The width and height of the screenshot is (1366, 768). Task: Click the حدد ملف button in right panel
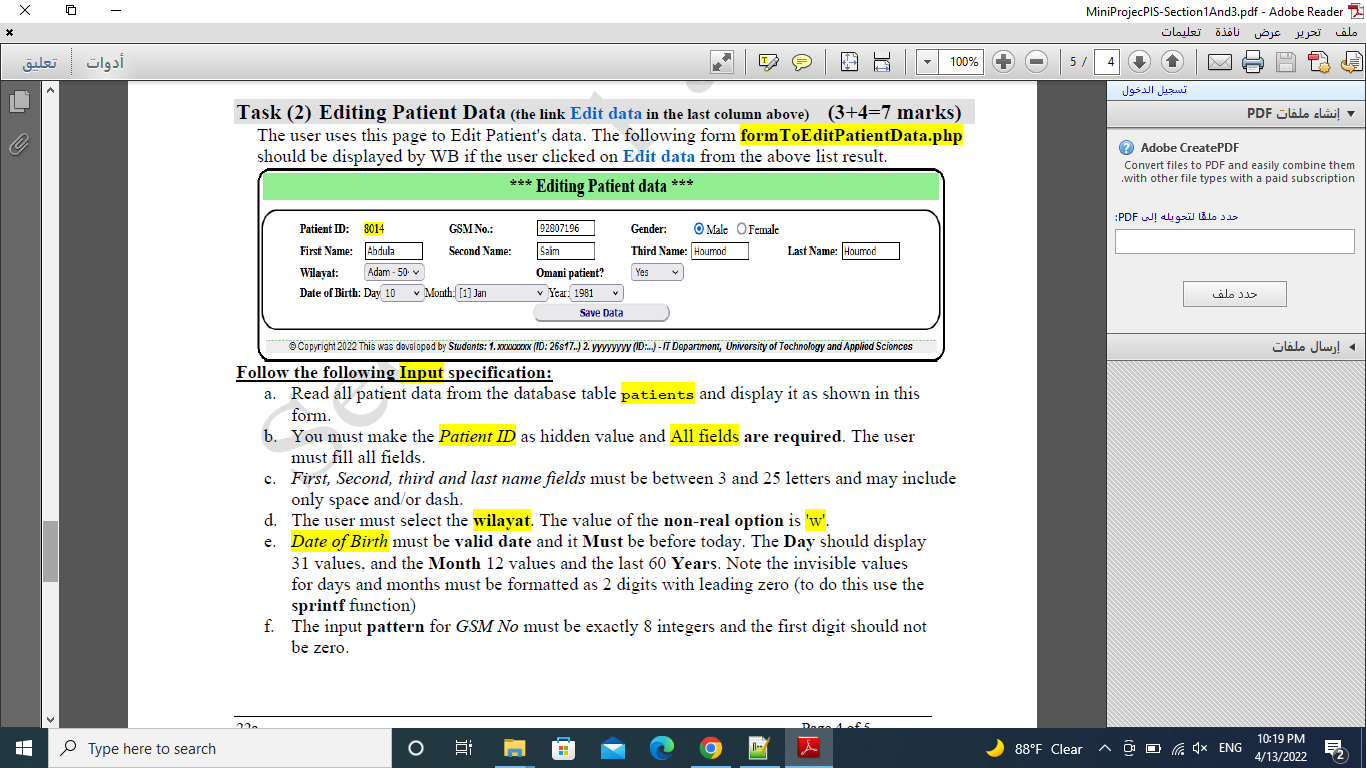pyautogui.click(x=1236, y=293)
